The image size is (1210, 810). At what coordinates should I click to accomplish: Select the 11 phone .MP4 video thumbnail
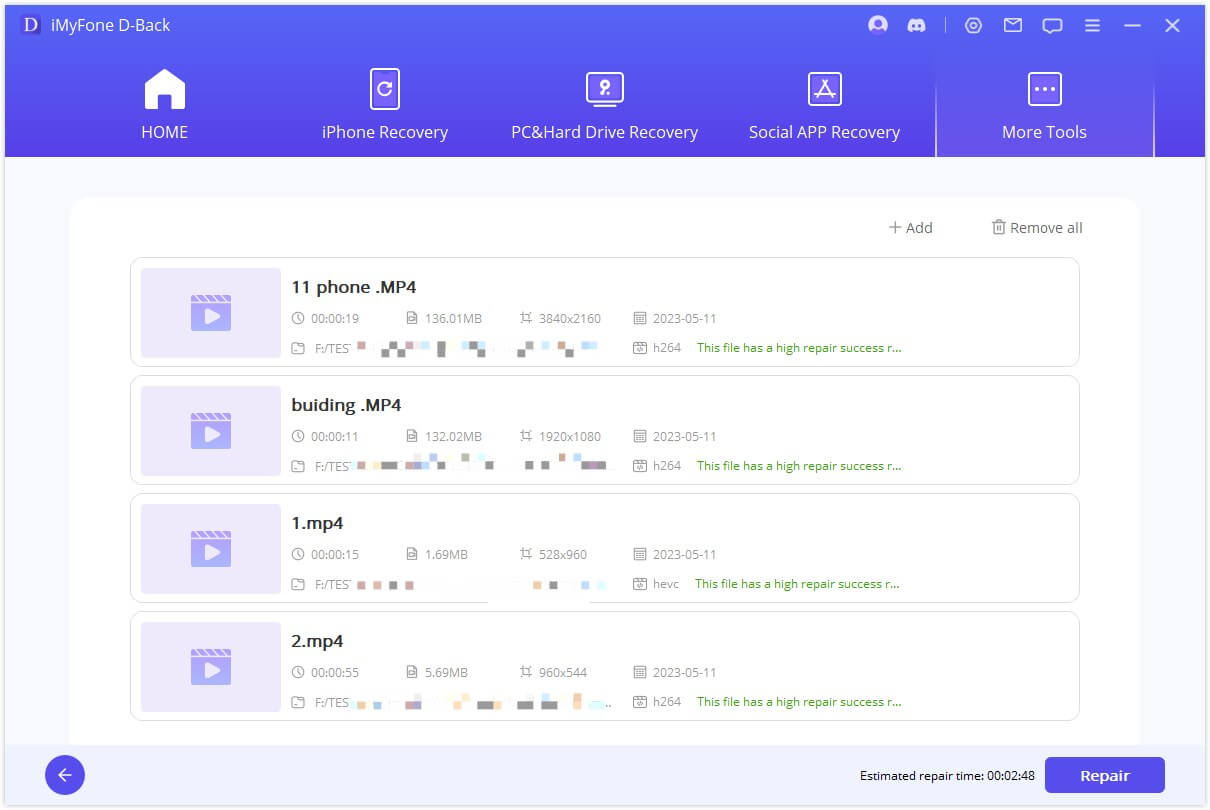211,312
